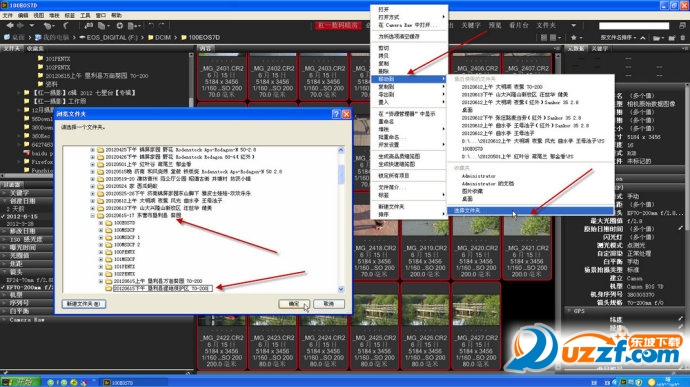
Task: Open the reveal recent files icon
Action: pyautogui.click(x=48, y=26)
